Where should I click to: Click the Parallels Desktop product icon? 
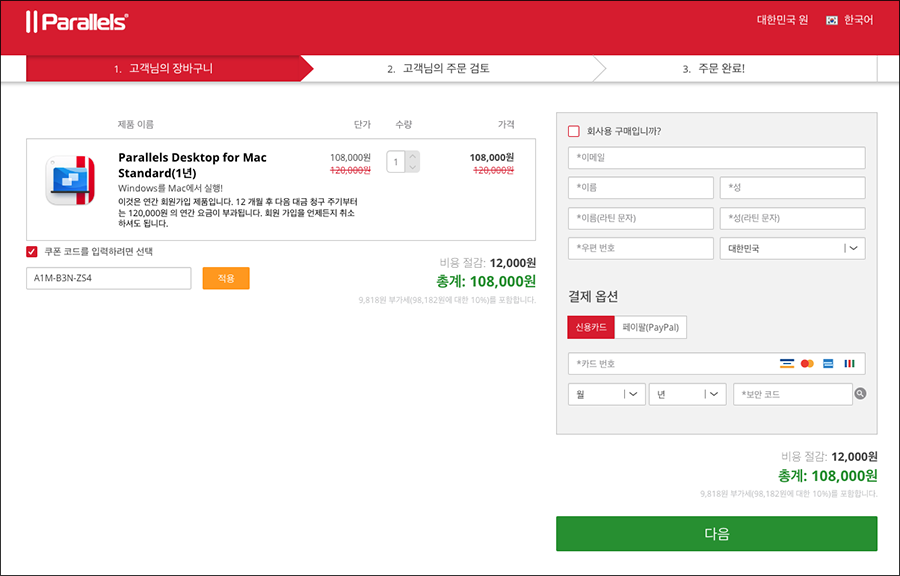[70, 180]
